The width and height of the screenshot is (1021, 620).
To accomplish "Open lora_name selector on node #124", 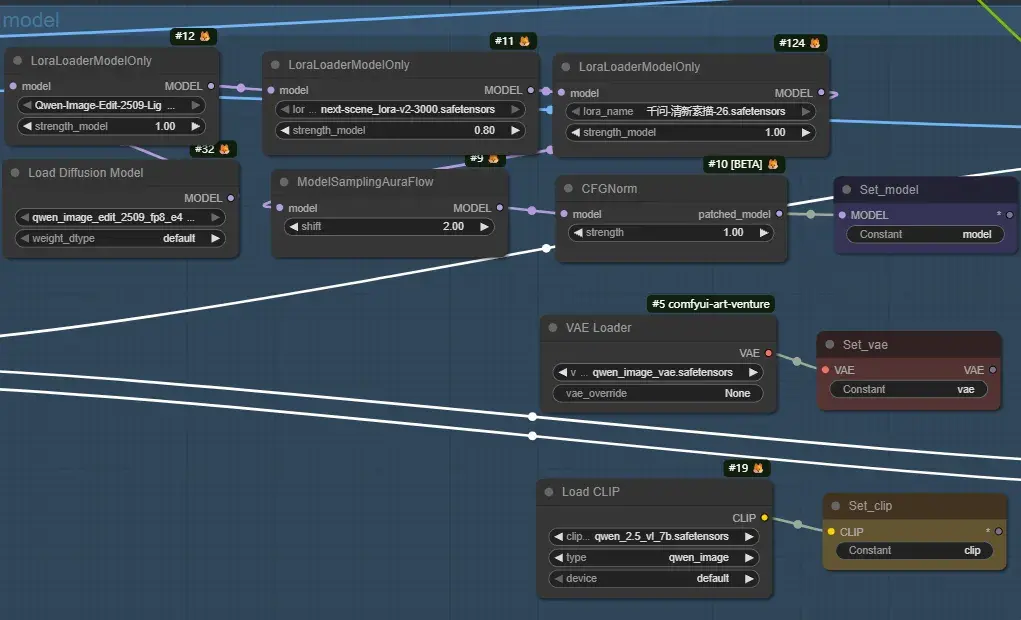I will pyautogui.click(x=690, y=111).
